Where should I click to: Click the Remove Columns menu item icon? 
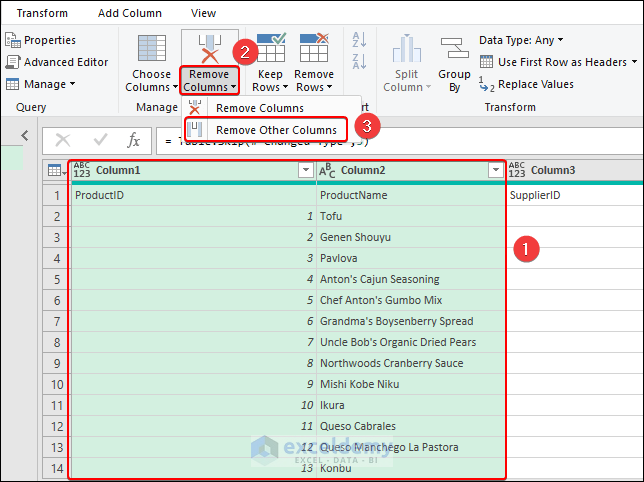tap(195, 108)
